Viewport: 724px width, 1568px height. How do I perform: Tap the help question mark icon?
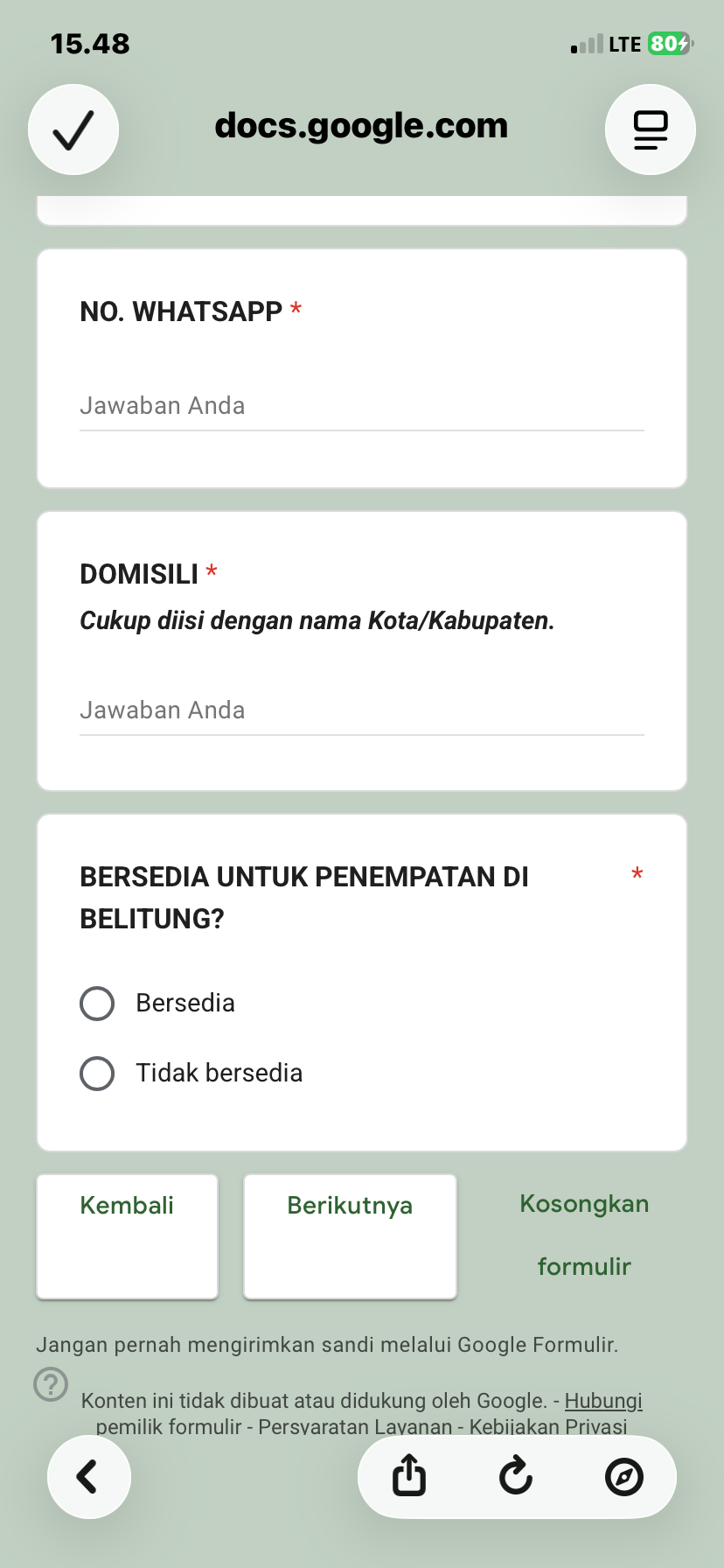tap(51, 1384)
